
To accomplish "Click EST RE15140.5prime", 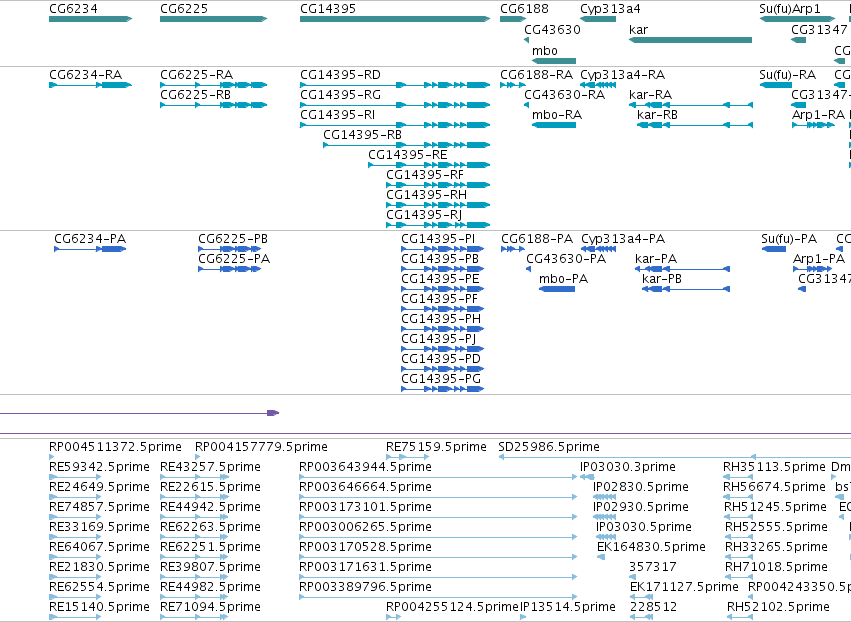I will coord(99,607).
